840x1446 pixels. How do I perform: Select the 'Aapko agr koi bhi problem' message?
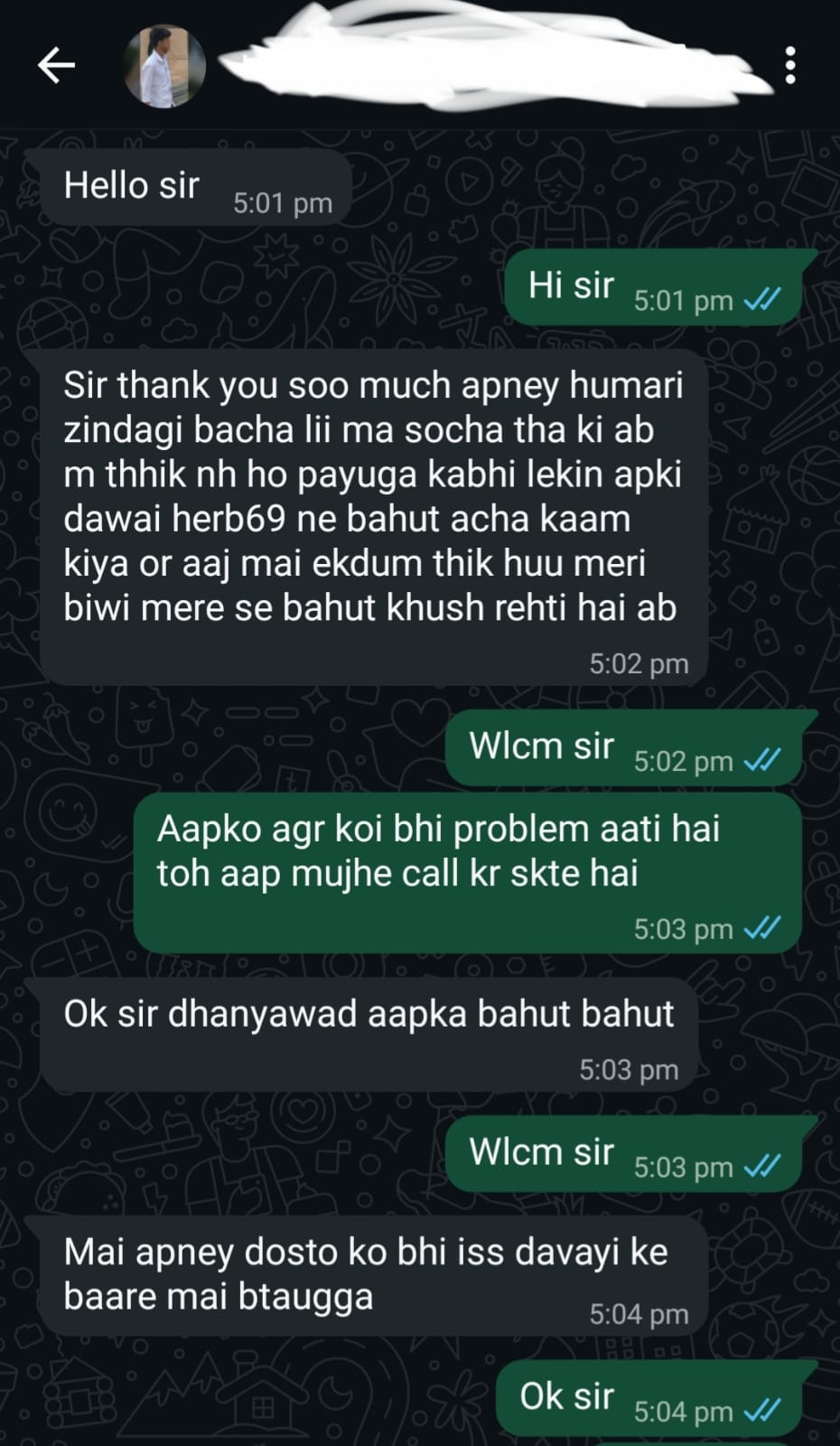[468, 873]
